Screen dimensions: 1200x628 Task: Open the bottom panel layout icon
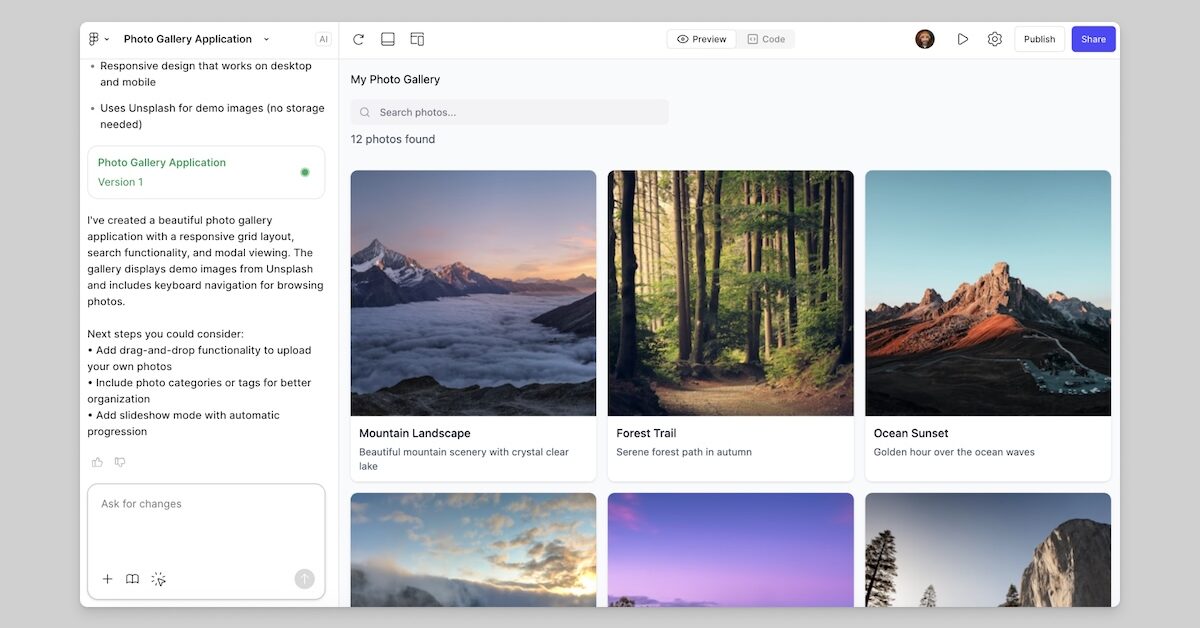[387, 38]
